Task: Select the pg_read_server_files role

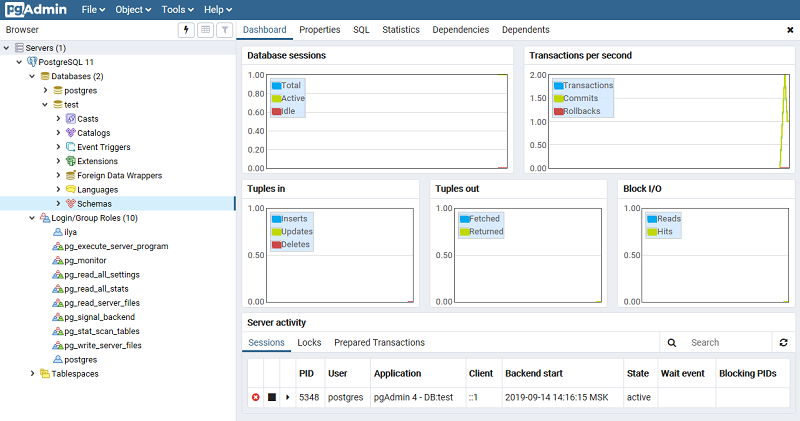Action: (x=102, y=303)
